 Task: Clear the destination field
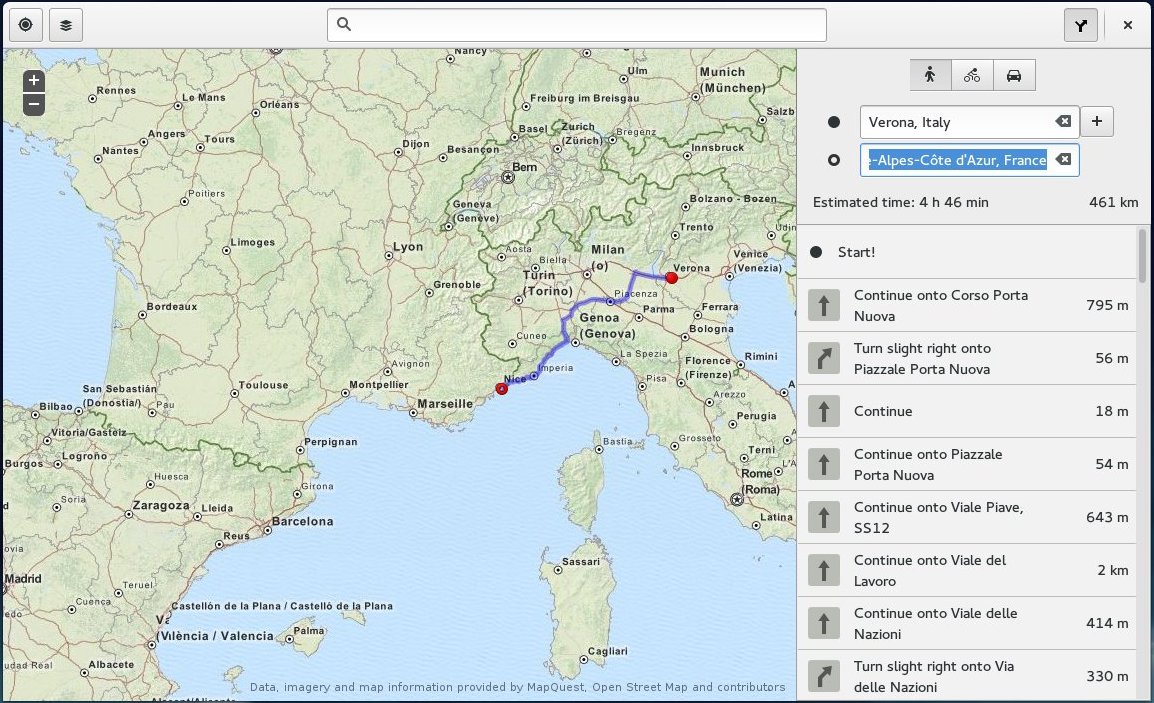[x=1063, y=159]
